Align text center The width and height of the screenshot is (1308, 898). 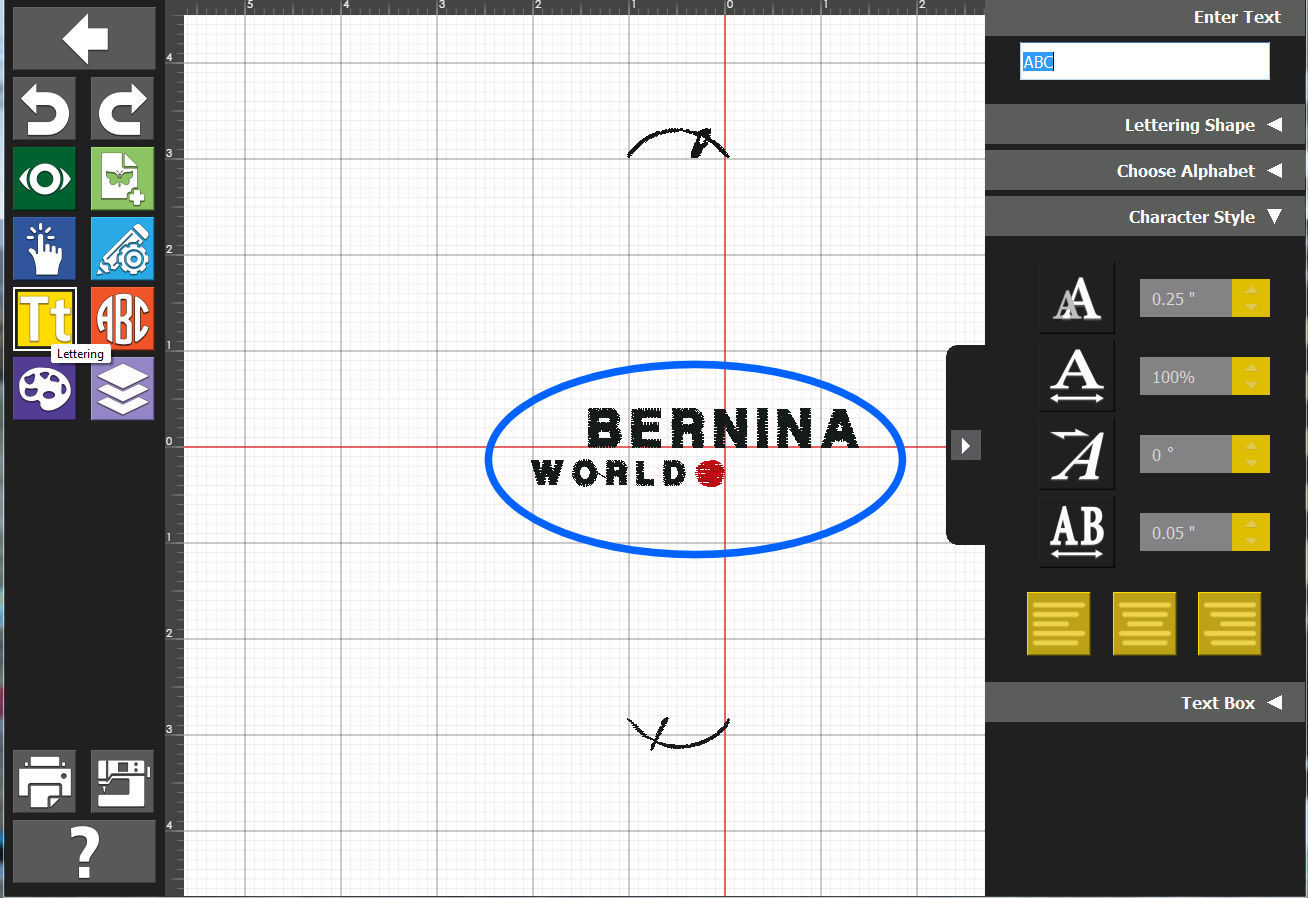pyautogui.click(x=1144, y=624)
